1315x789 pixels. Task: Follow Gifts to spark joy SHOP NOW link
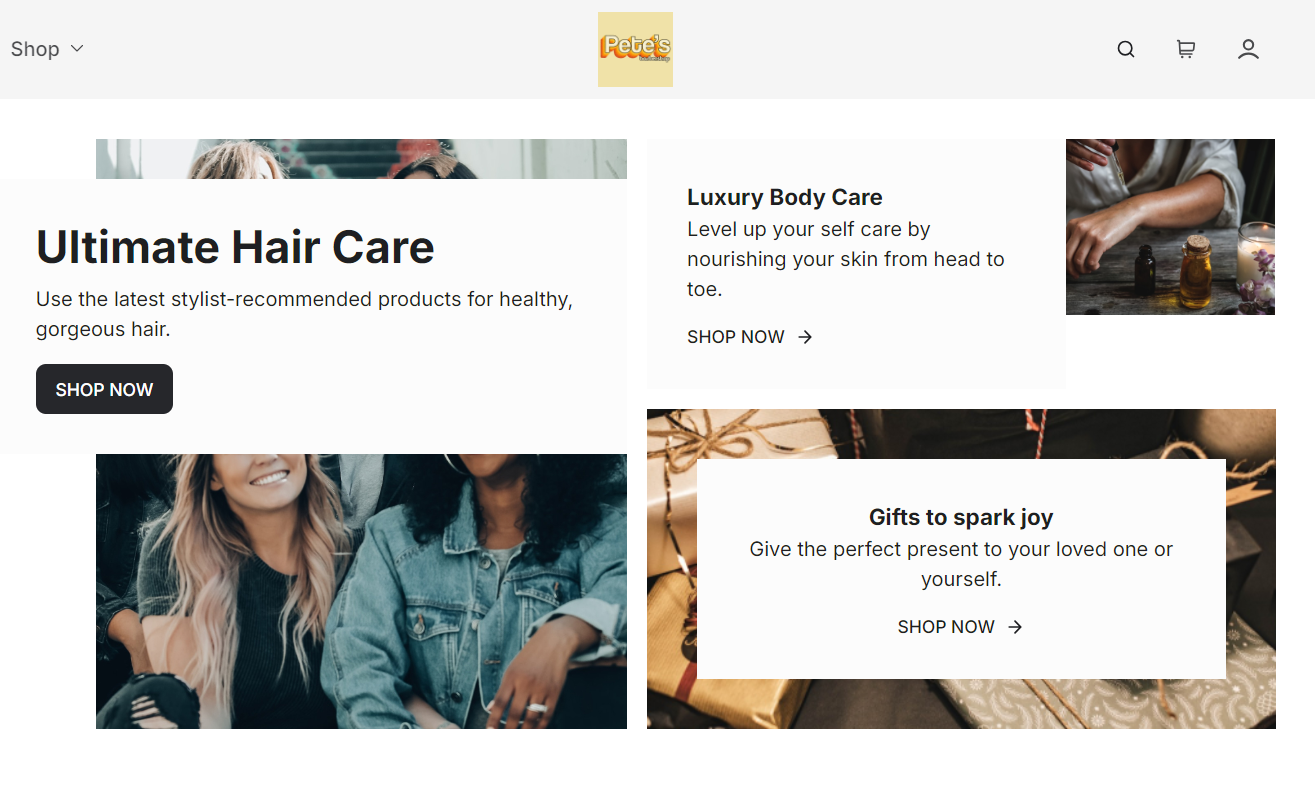[961, 627]
